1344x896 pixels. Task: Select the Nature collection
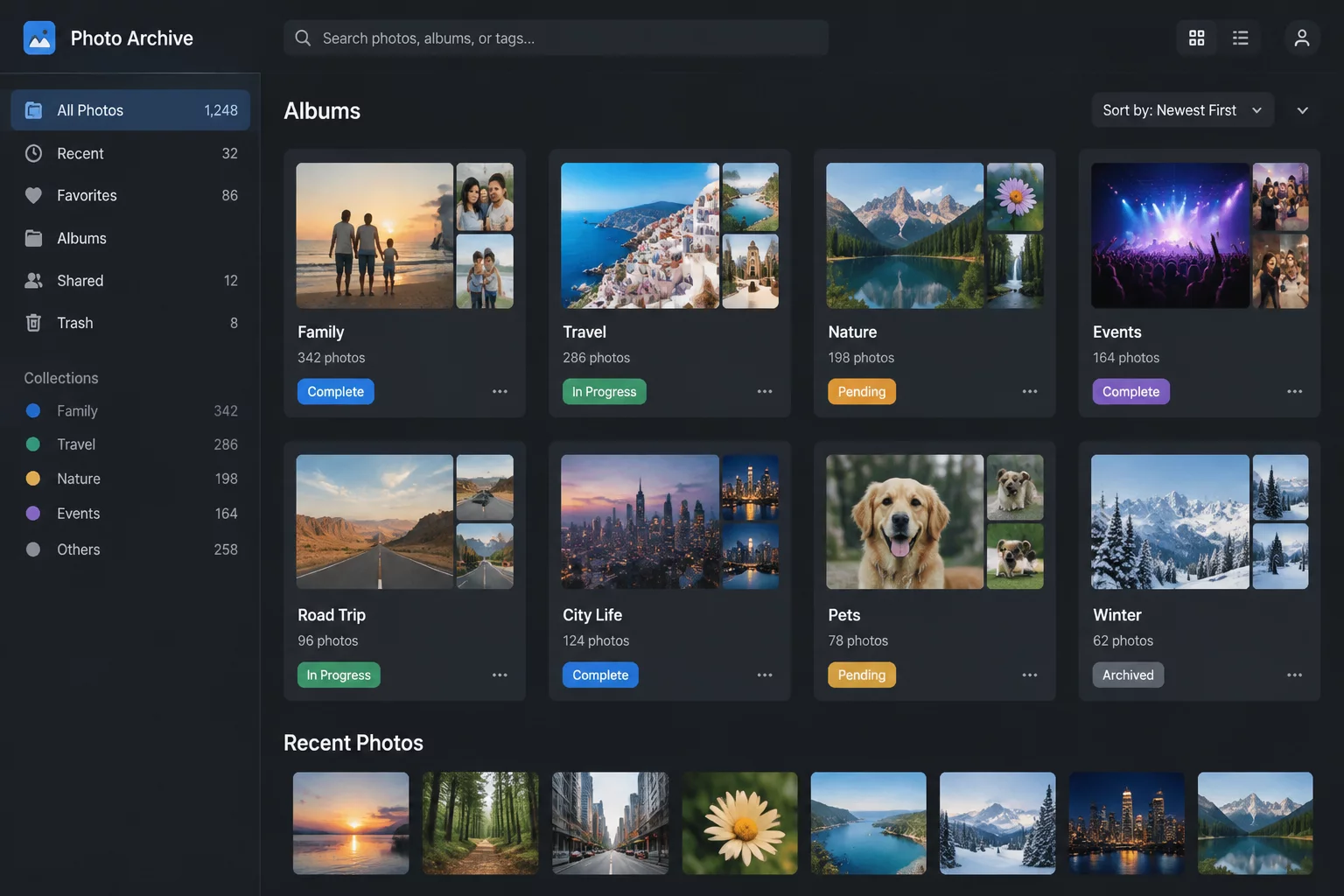point(130,479)
